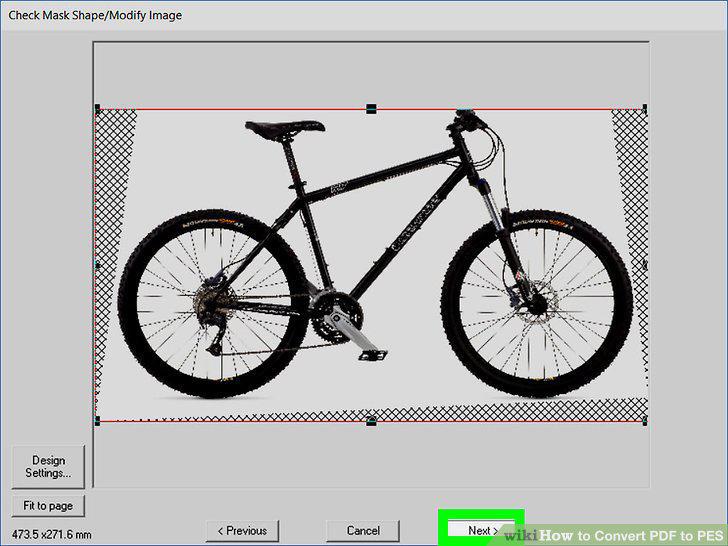Select the right-middle mask edge handle
The width and height of the screenshot is (728, 546).
pos(645,265)
